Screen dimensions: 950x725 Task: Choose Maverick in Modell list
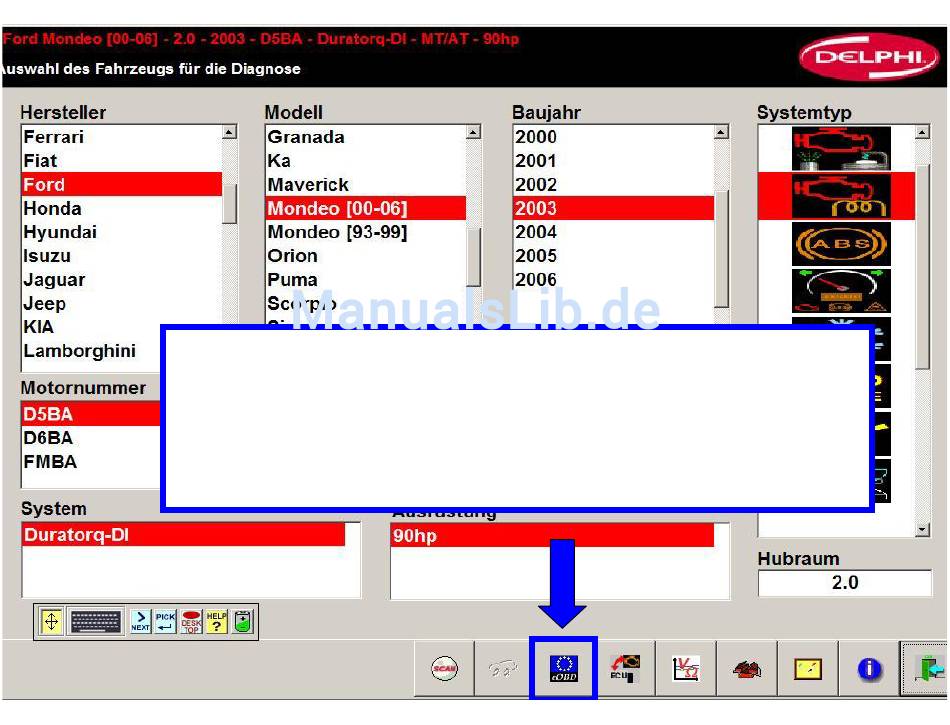(366, 184)
